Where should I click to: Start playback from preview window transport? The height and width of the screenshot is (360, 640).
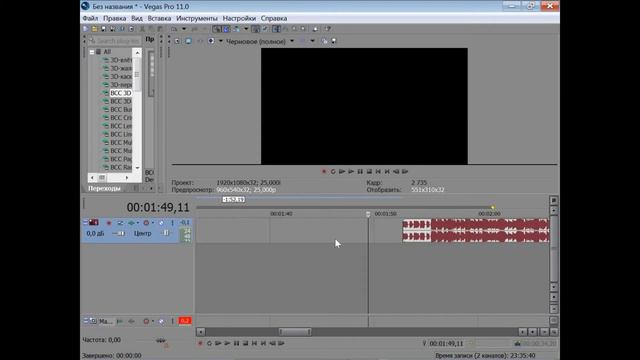pyautogui.click(x=351, y=171)
